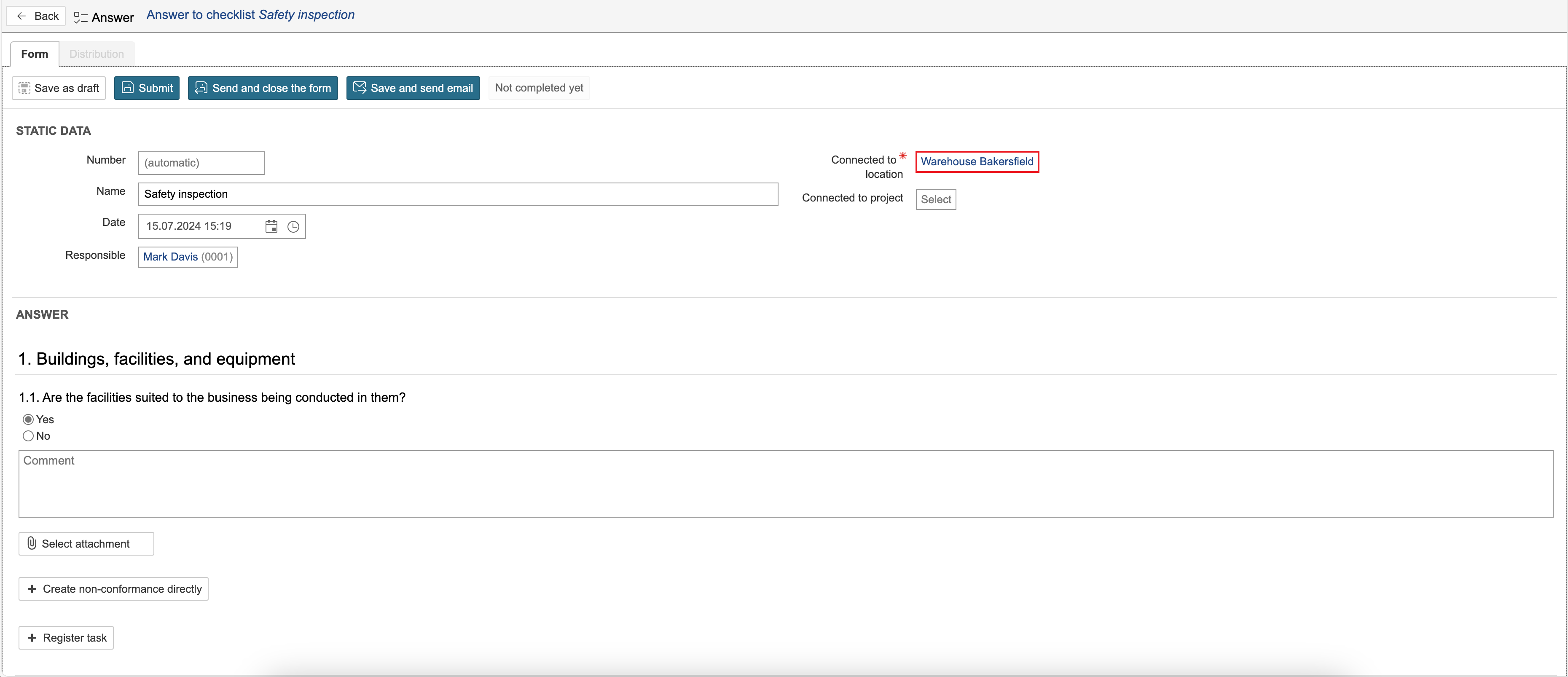Click the Comment text area
1568x677 pixels.
point(785,484)
